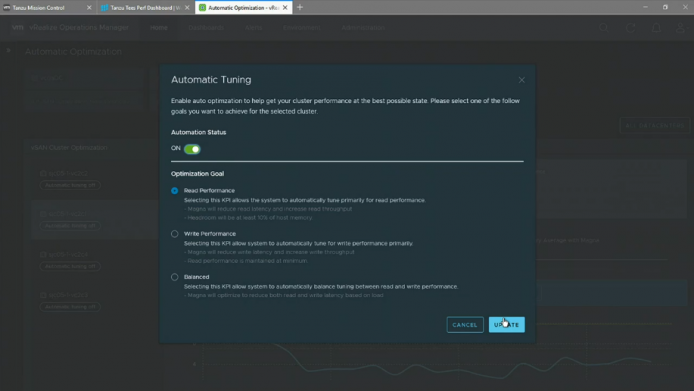This screenshot has width=694, height=391.
Task: Choose the Balanced optimization goal
Action: (175, 277)
